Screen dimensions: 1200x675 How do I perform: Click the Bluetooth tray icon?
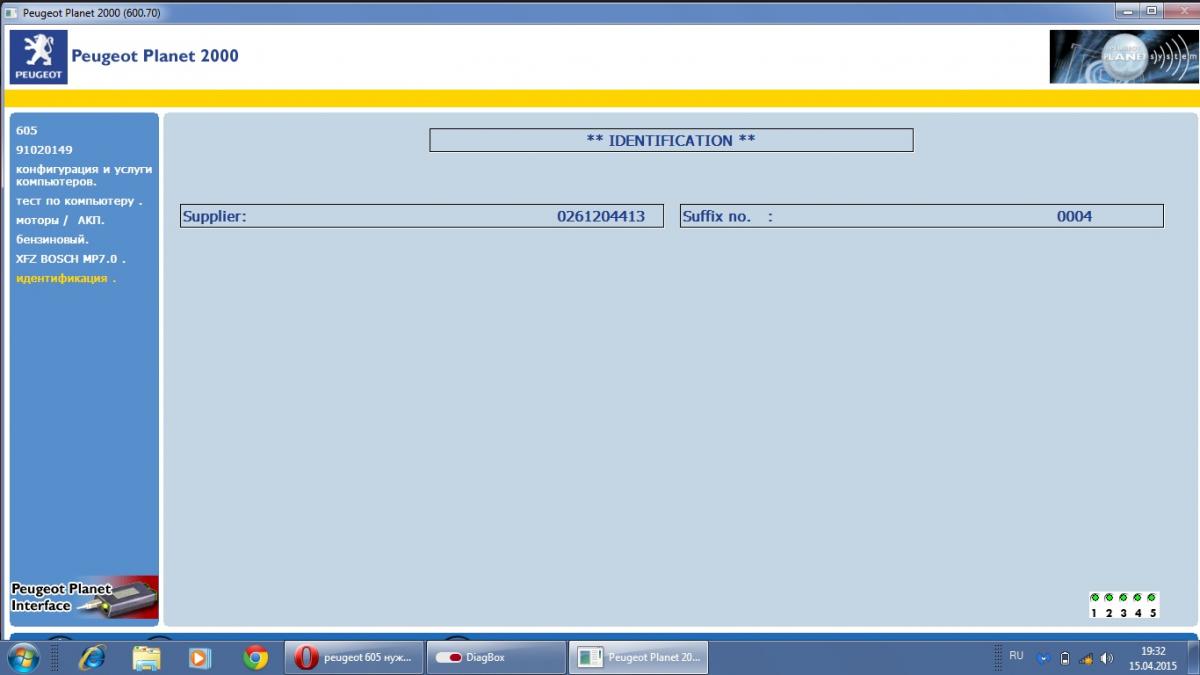1043,658
